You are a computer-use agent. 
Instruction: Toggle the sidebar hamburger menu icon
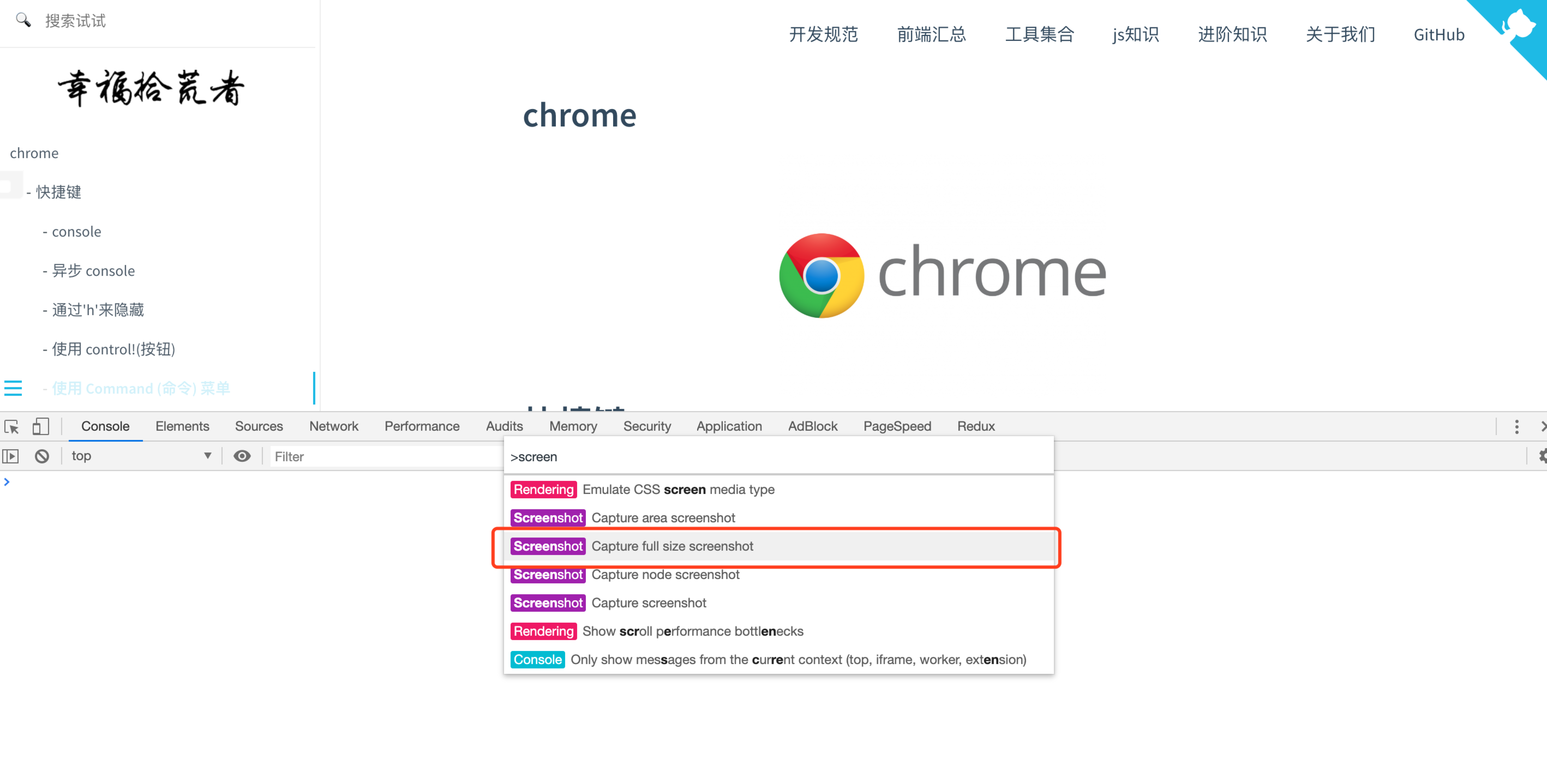13,388
